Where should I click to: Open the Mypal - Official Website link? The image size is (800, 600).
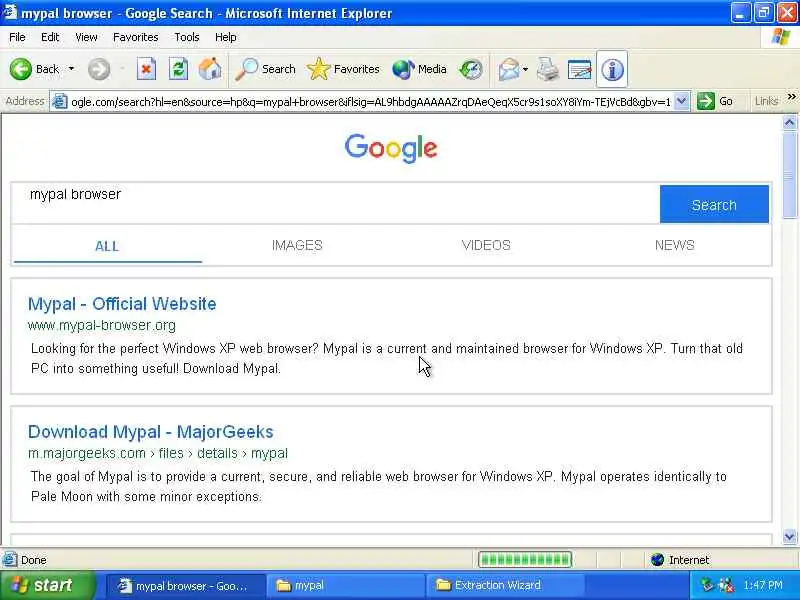[x=122, y=304]
